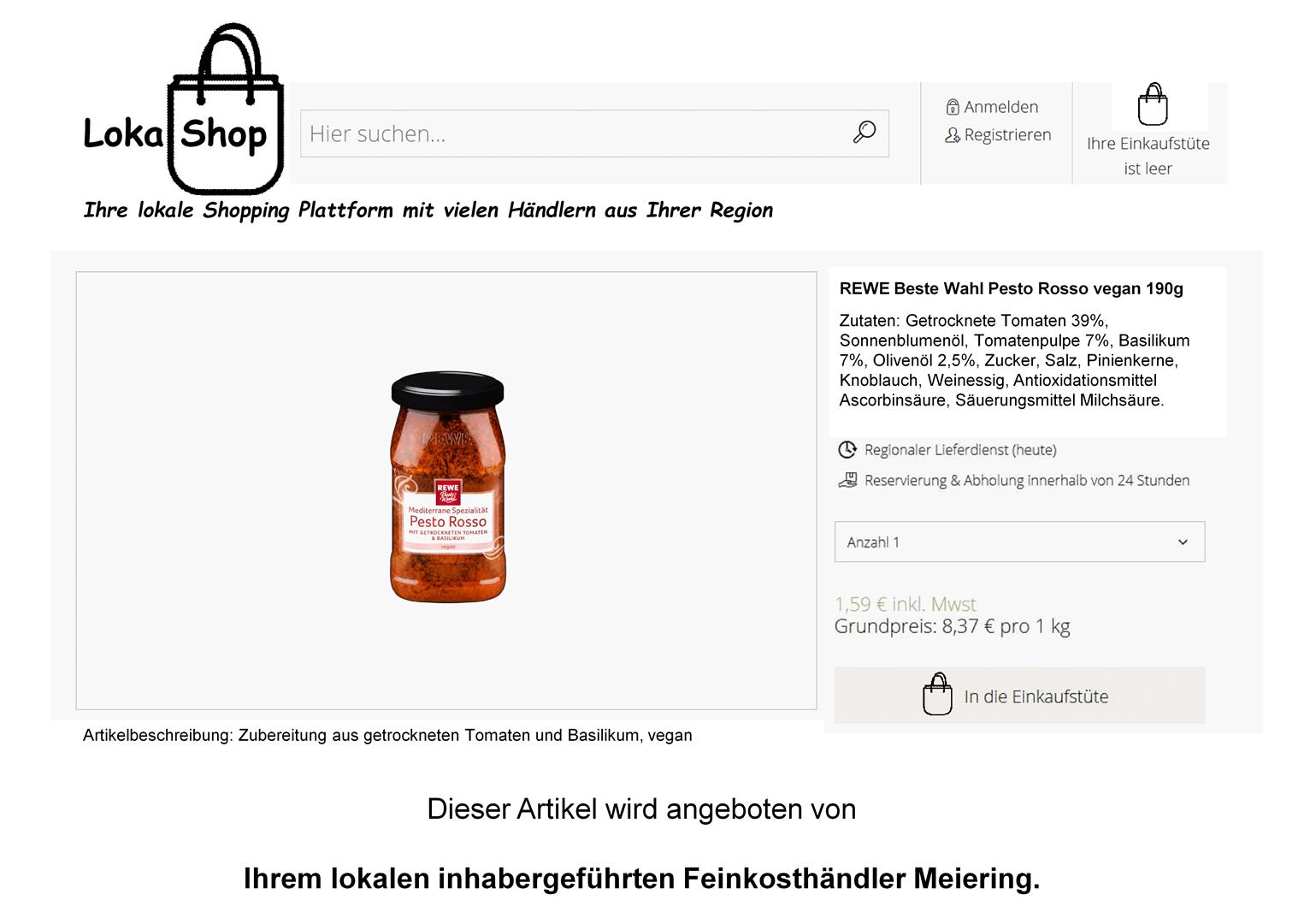1316x924 pixels.
Task: Expand quantity selector via chevron arrow
Action: pyautogui.click(x=1183, y=542)
